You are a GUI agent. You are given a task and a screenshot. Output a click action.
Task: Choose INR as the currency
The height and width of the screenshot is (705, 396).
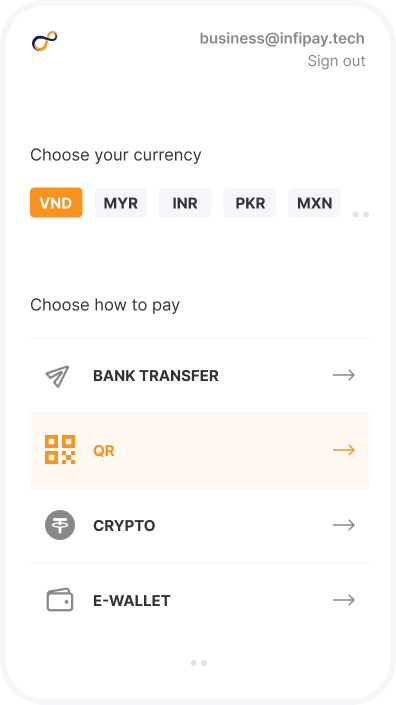(185, 203)
